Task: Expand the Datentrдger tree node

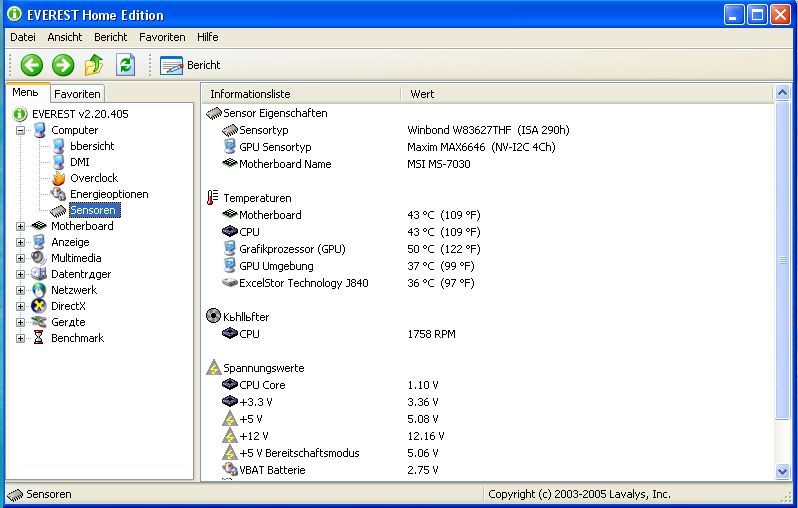Action: click(20, 274)
